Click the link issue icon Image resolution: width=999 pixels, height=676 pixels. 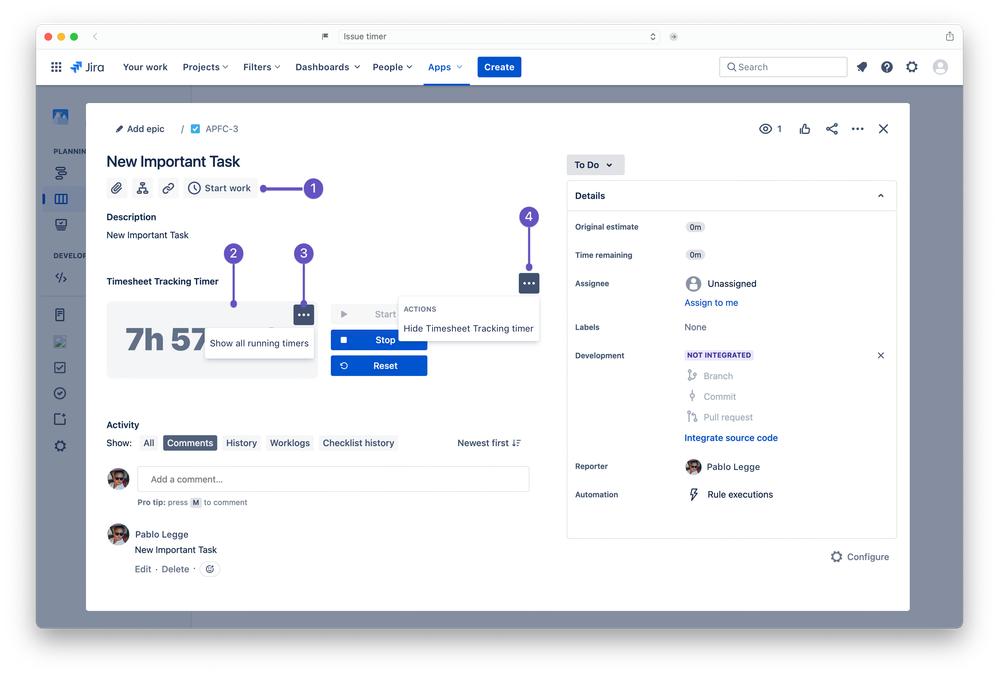tap(168, 188)
